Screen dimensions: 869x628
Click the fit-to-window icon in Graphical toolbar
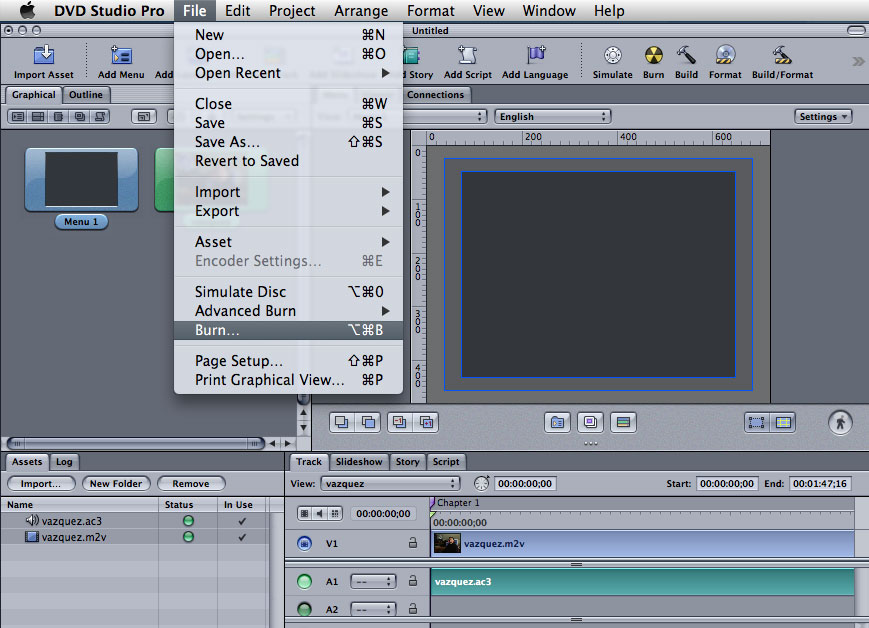tap(144, 116)
